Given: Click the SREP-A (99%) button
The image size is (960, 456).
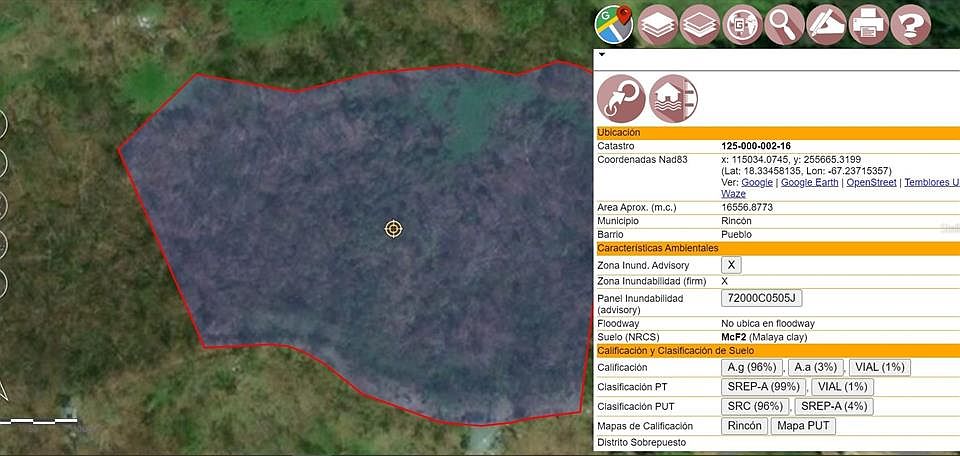Looking at the screenshot, I should tap(763, 387).
